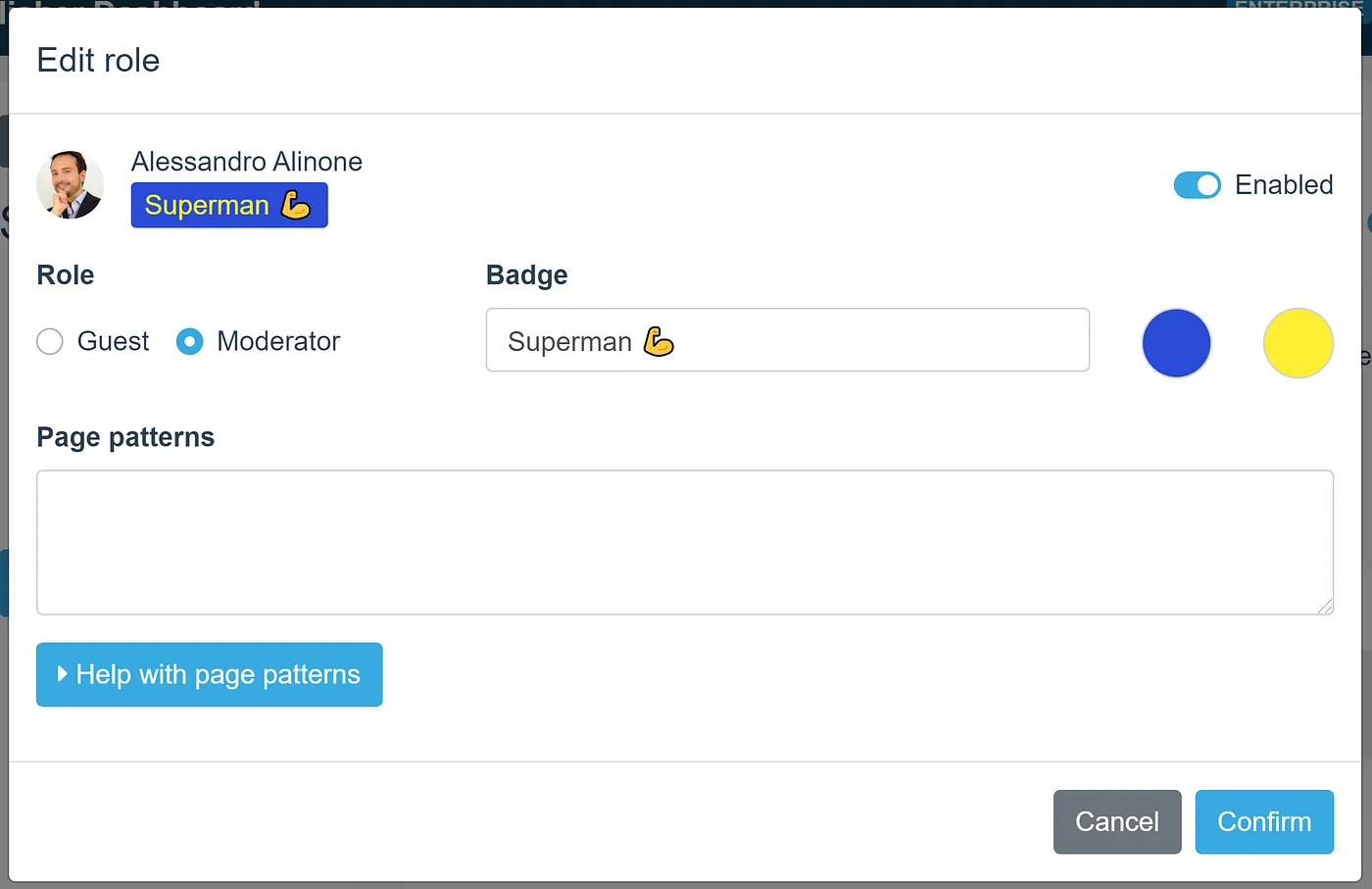The height and width of the screenshot is (889, 1372).
Task: Toggle the Enabled switch off
Action: point(1197,185)
